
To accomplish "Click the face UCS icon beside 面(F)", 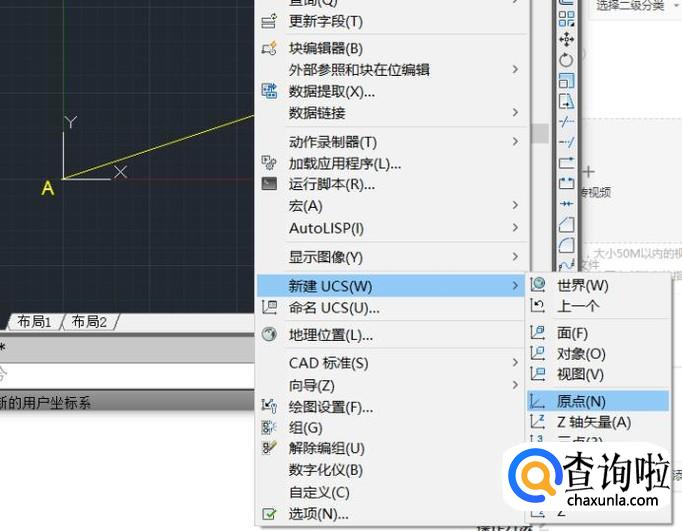I will (x=538, y=333).
